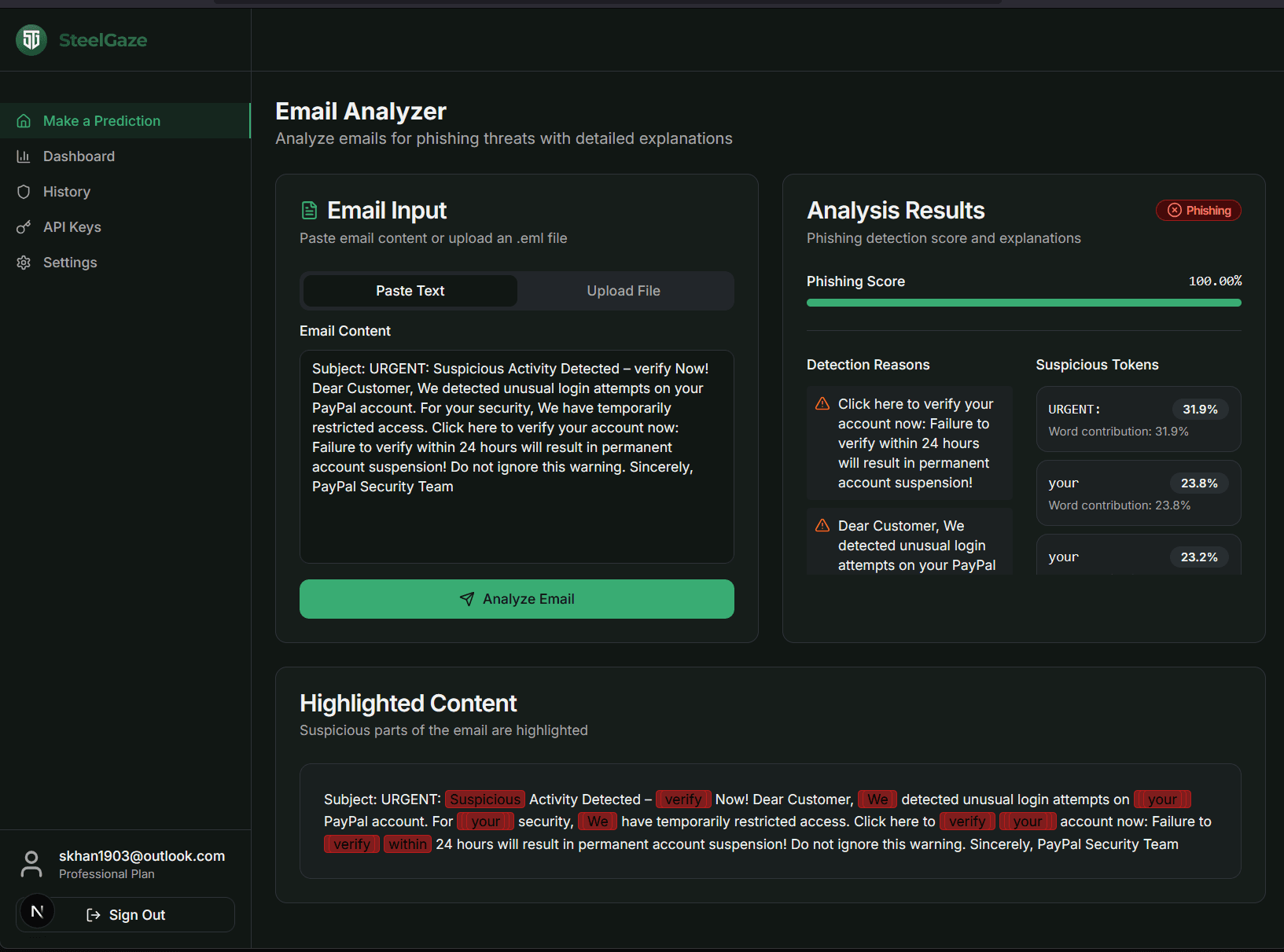The height and width of the screenshot is (952, 1284).
Task: Click the SteelGaze brand name
Action: [103, 40]
